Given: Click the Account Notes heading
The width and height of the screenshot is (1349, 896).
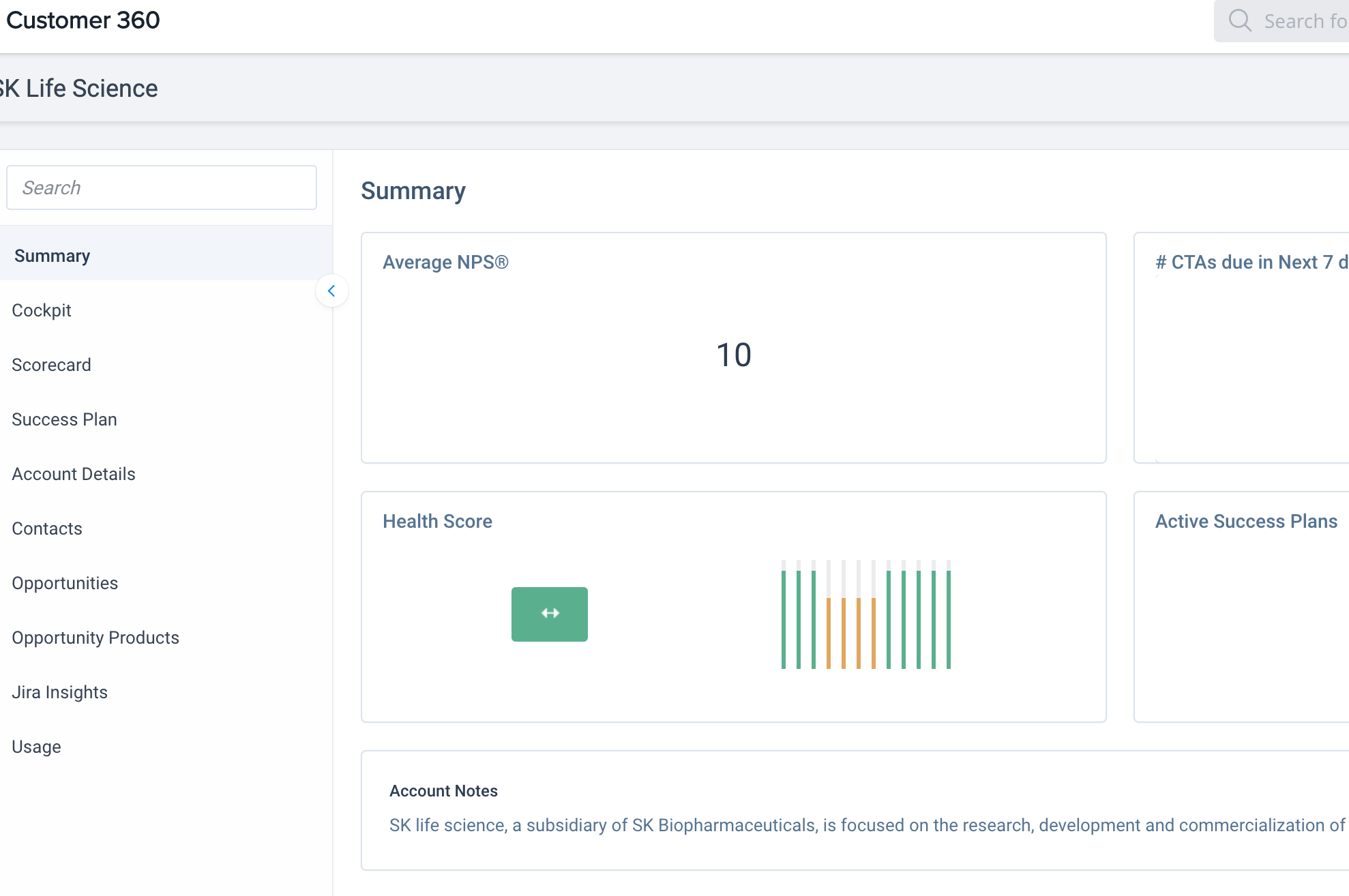Looking at the screenshot, I should pos(443,791).
